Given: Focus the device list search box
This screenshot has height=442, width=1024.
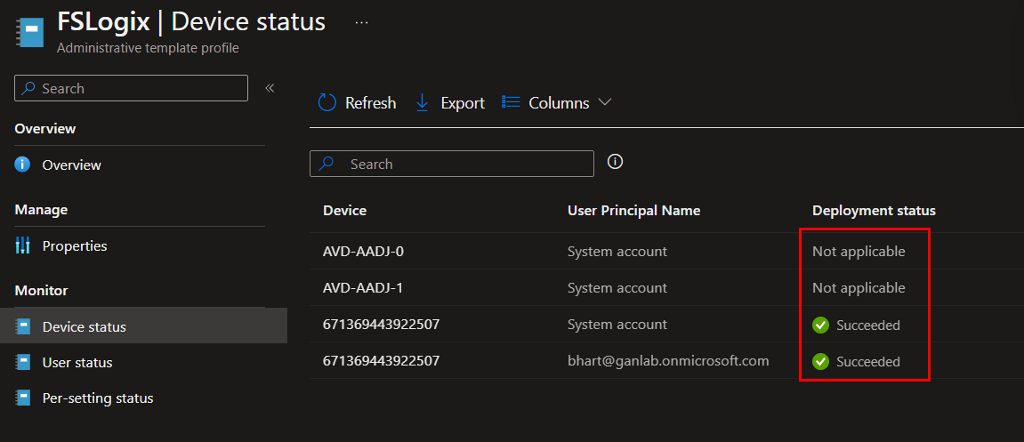Looking at the screenshot, I should point(460,164).
